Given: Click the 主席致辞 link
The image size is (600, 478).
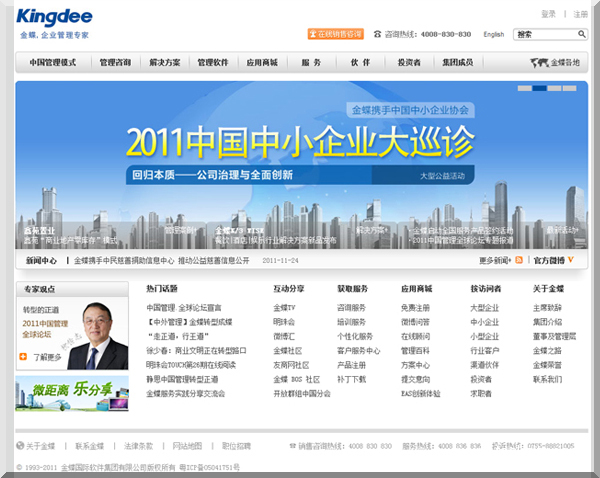Looking at the screenshot, I should point(547,308).
